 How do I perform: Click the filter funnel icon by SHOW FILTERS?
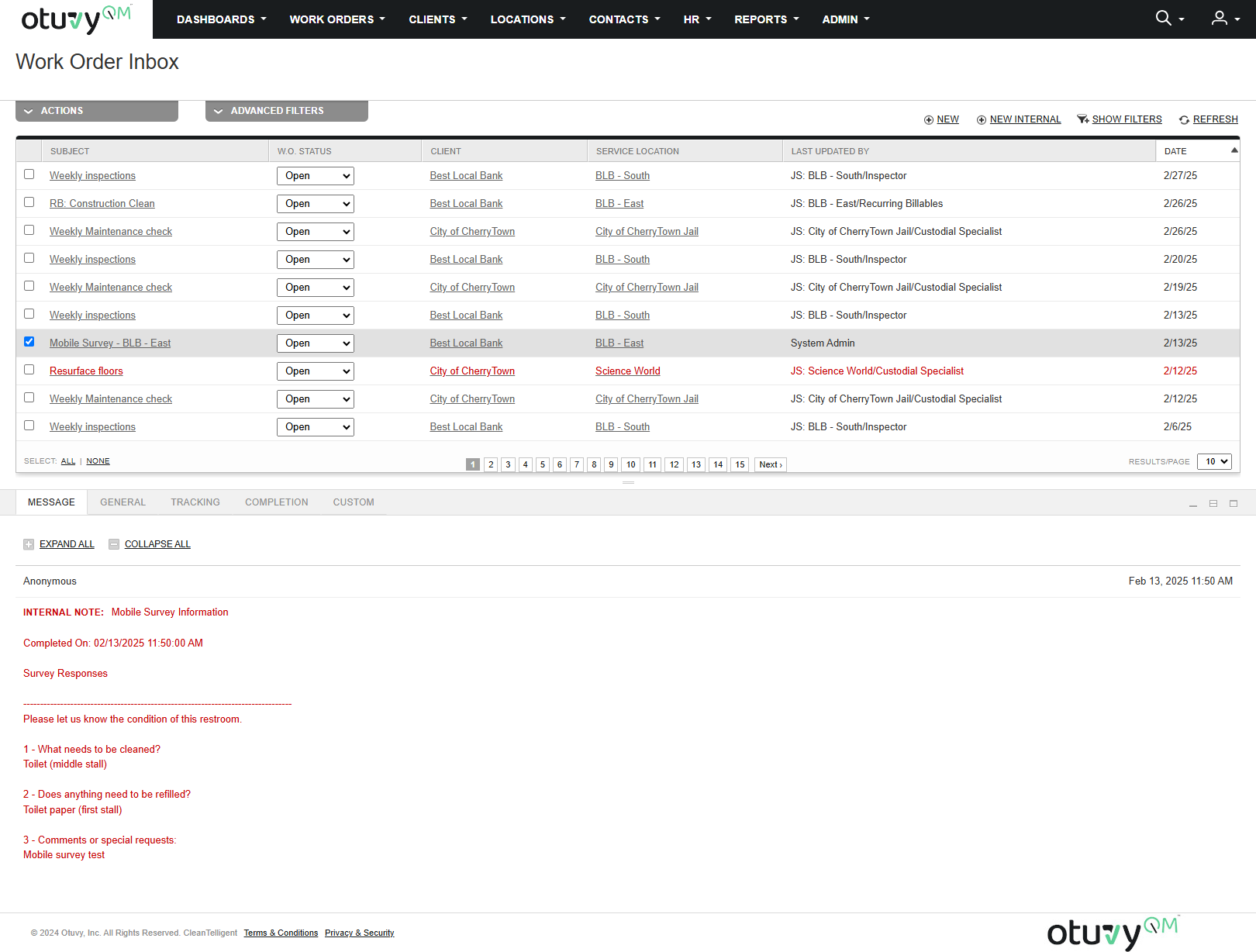[x=1083, y=119]
